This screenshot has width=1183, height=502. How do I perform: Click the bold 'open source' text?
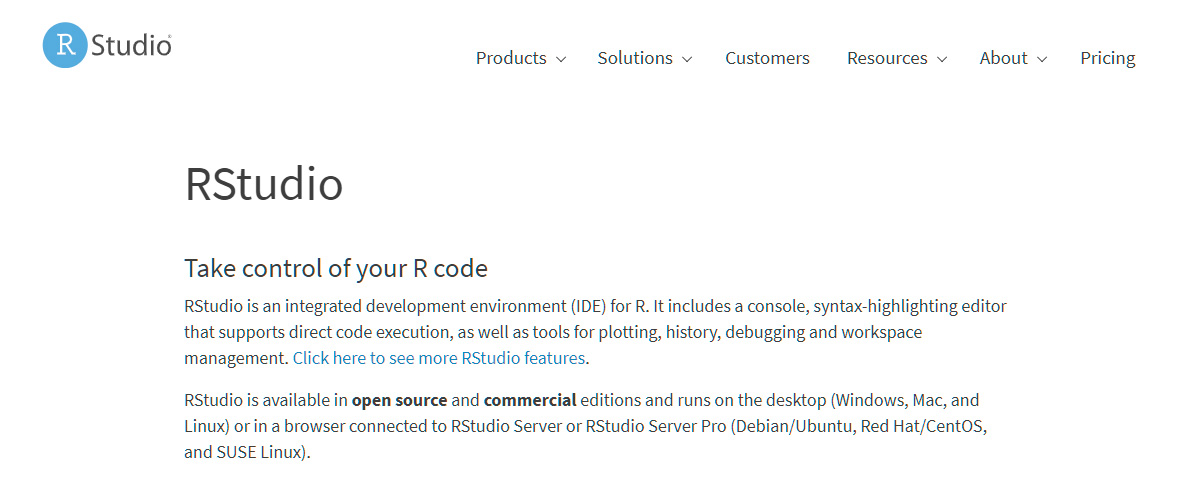coord(399,400)
